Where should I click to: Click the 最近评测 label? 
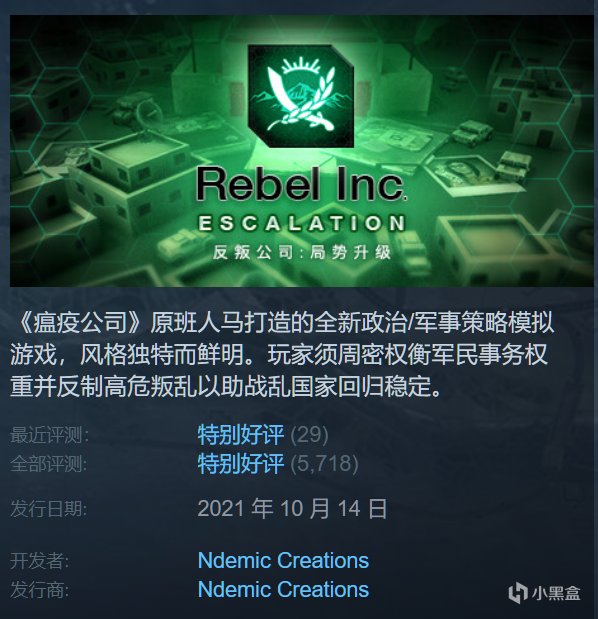click(x=49, y=435)
